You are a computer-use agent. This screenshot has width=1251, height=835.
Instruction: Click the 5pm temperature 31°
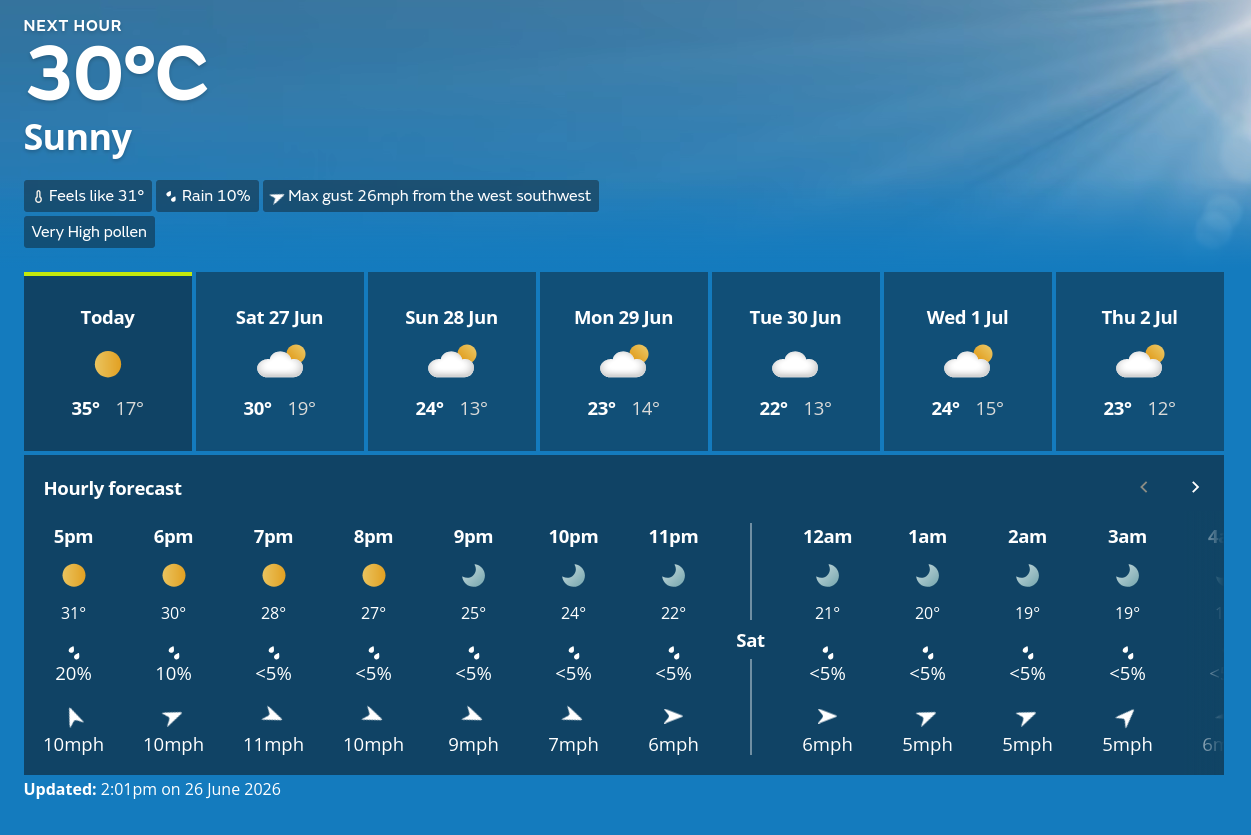[74, 613]
